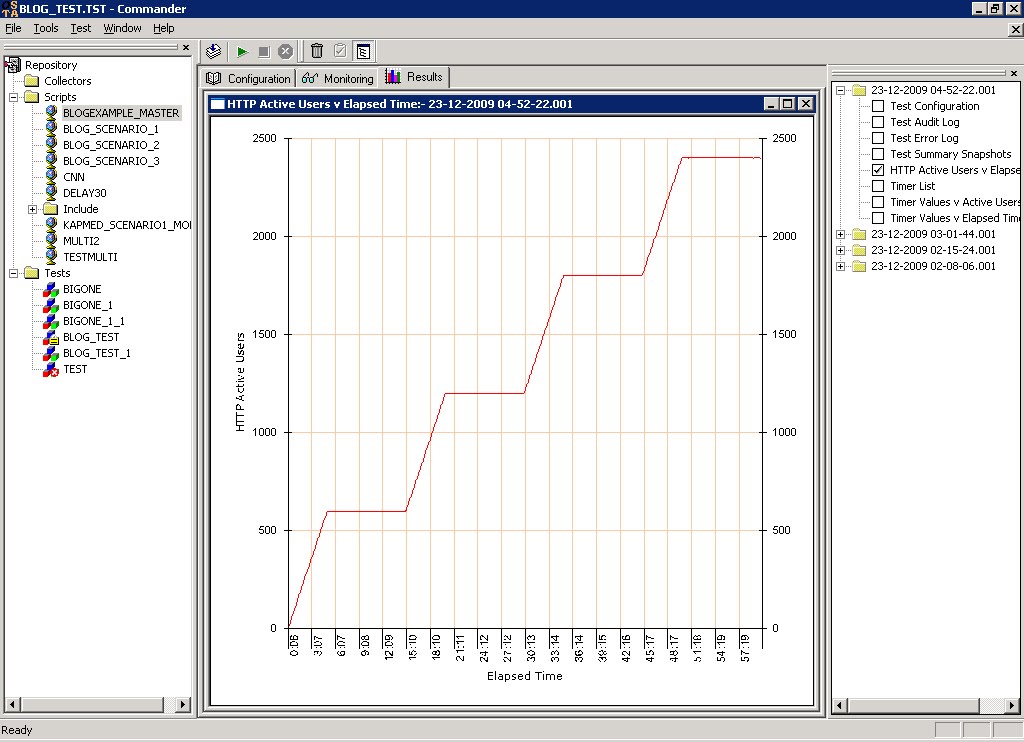The image size is (1024, 742).
Task: Check the Test Audit Log checkbox
Action: (878, 122)
